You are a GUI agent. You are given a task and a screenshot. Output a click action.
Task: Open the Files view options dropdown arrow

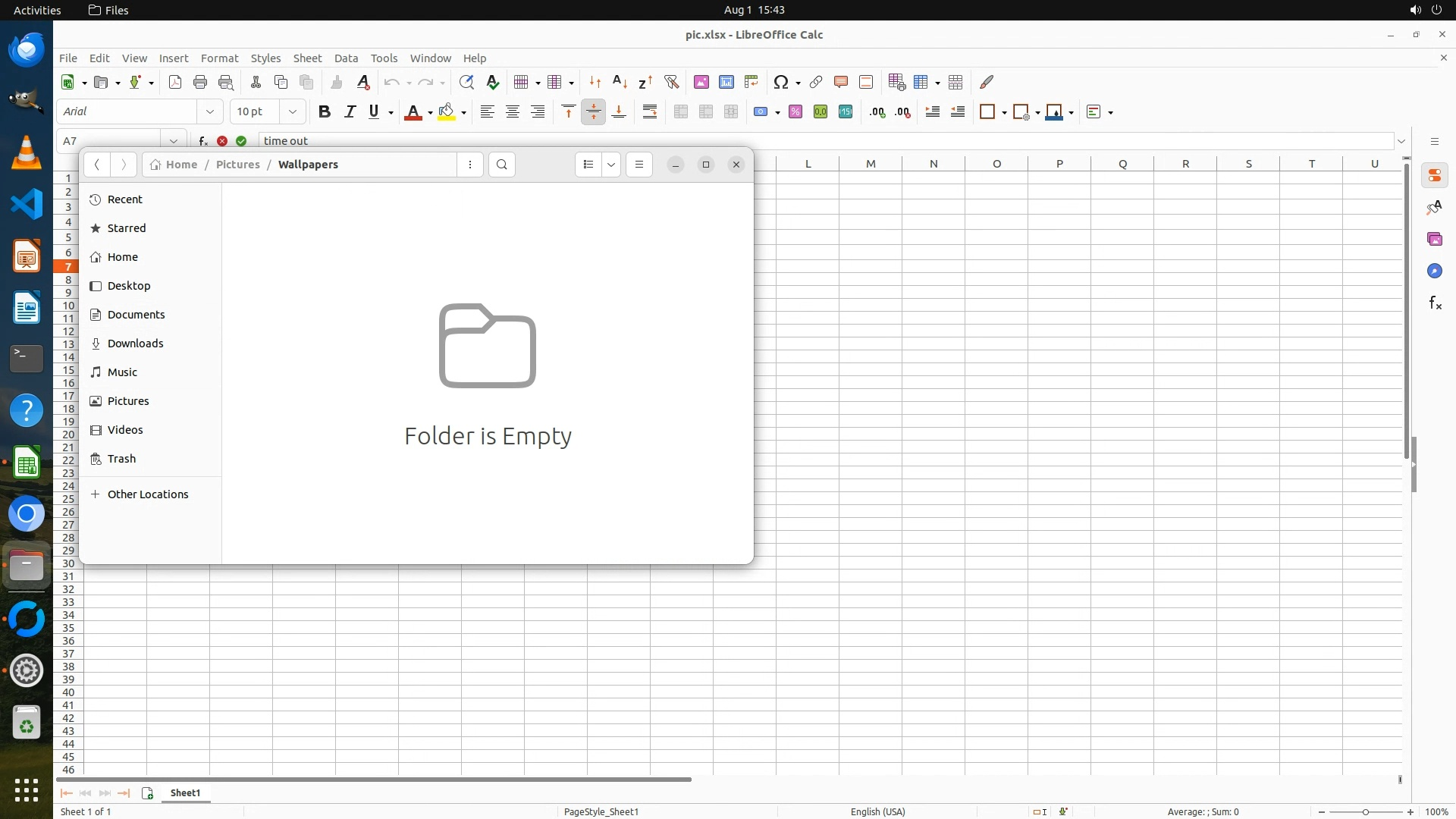[611, 165]
